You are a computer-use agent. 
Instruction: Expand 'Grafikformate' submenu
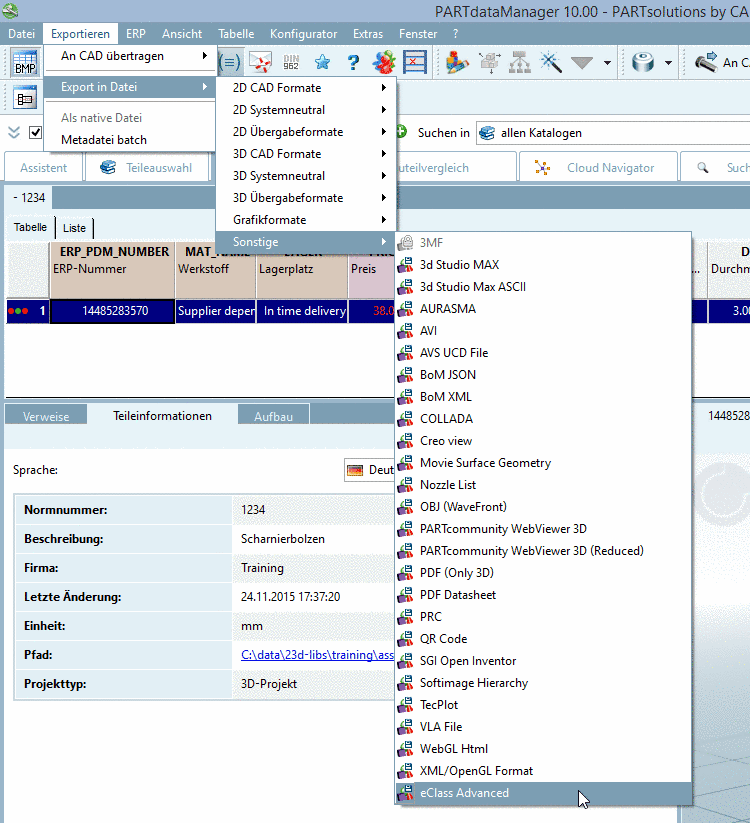click(306, 220)
